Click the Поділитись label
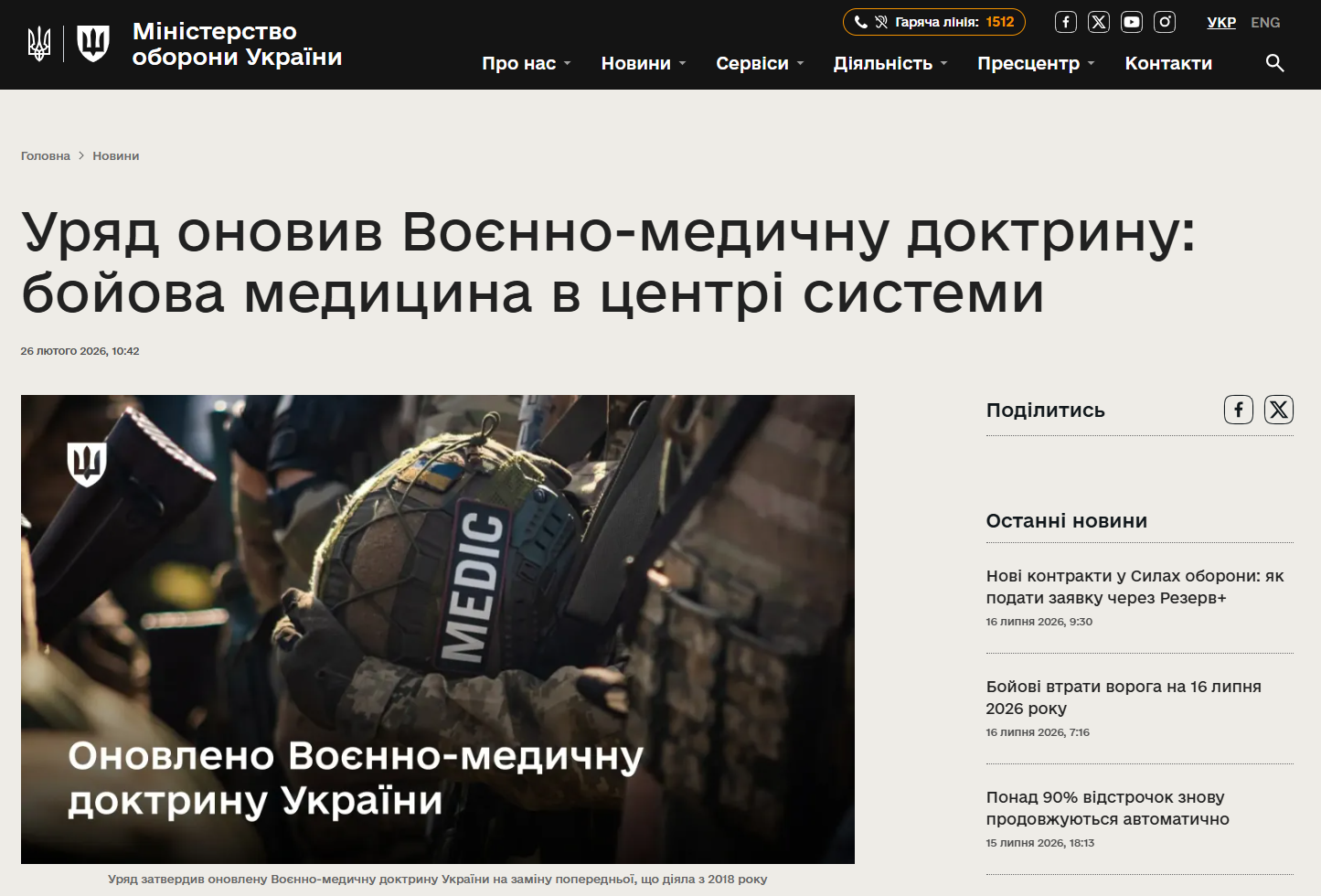Image resolution: width=1321 pixels, height=896 pixels. (x=1045, y=411)
